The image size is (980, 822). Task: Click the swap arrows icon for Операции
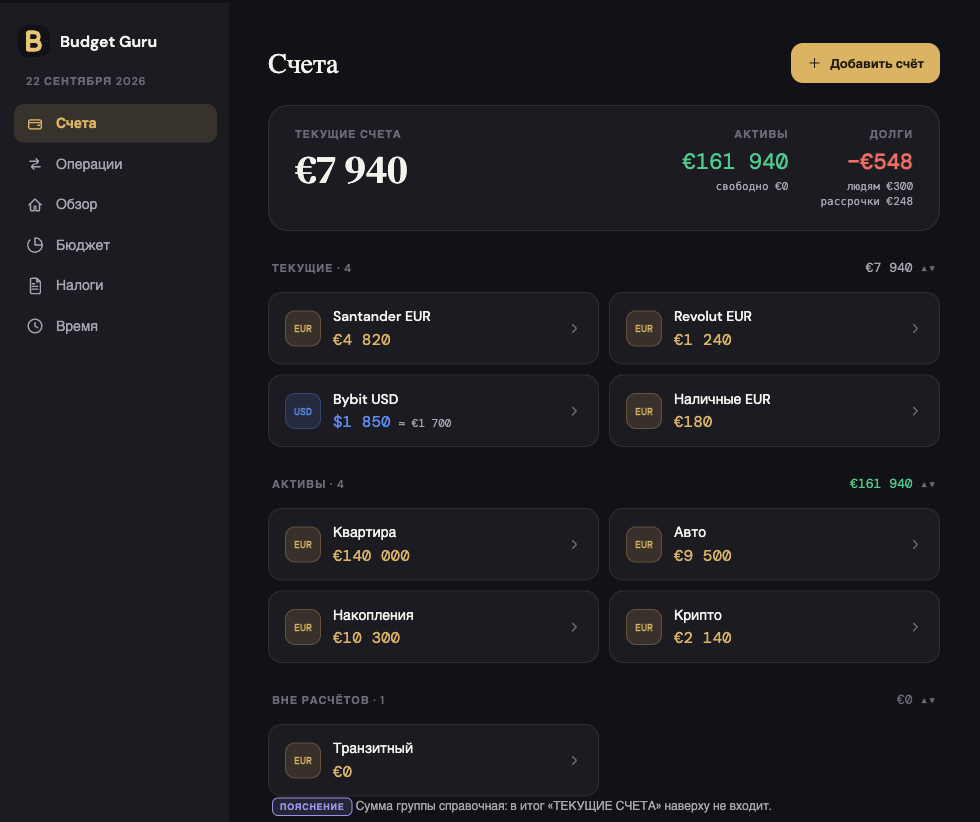pyautogui.click(x=35, y=164)
